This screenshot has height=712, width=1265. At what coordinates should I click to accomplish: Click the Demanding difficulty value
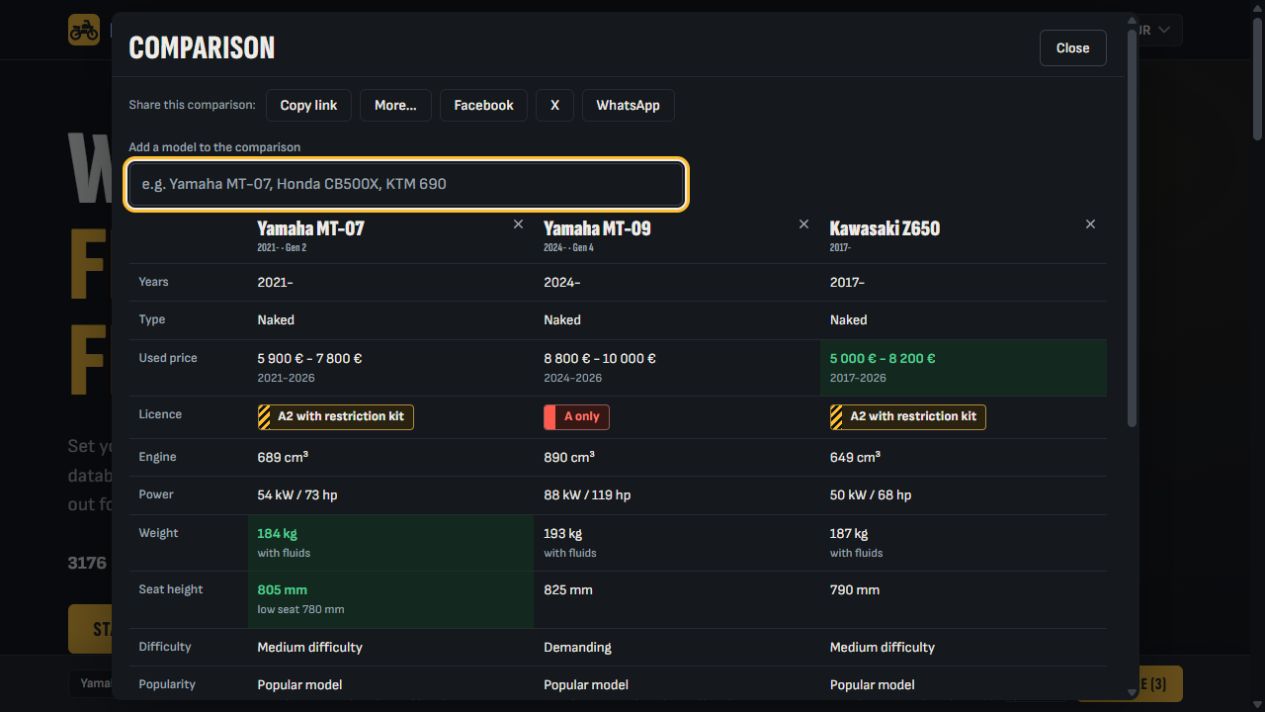point(577,647)
